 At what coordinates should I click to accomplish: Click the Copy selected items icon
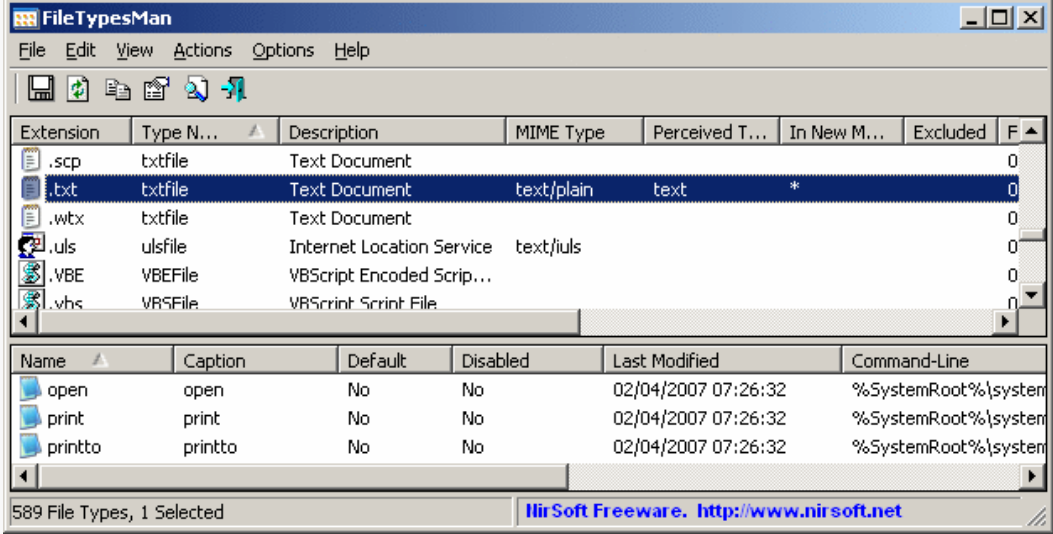click(119, 90)
